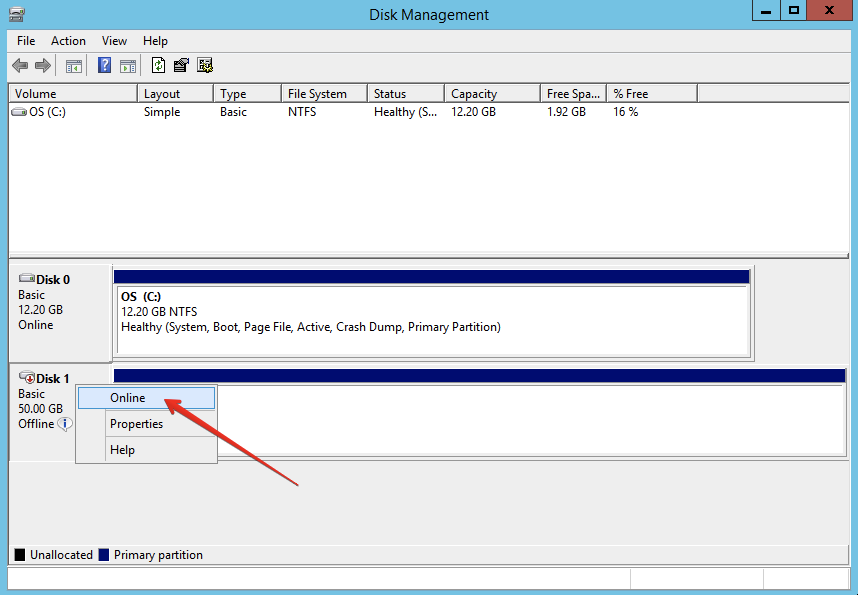The height and width of the screenshot is (595, 858).
Task: Choose Online from the context menu
Action: (128, 398)
